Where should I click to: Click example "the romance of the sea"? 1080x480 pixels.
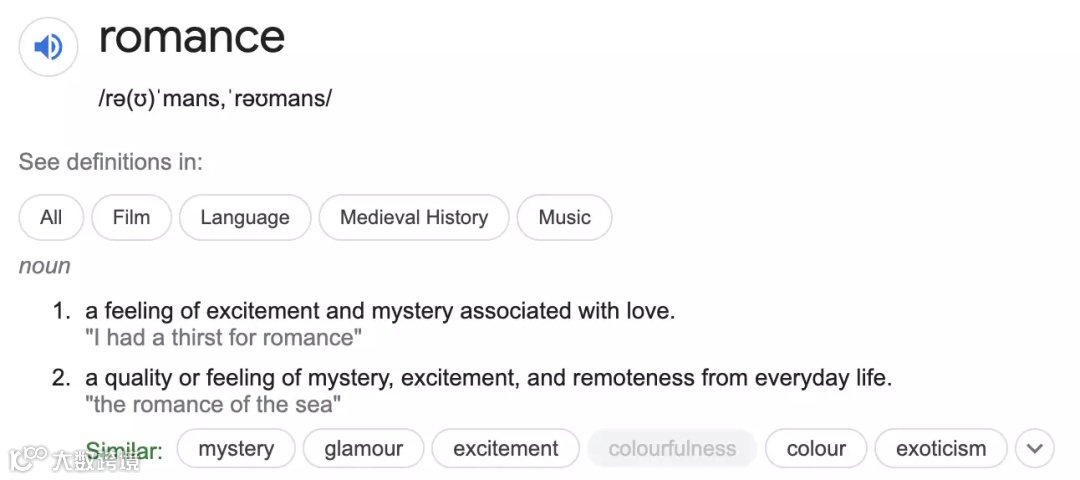[x=213, y=405]
